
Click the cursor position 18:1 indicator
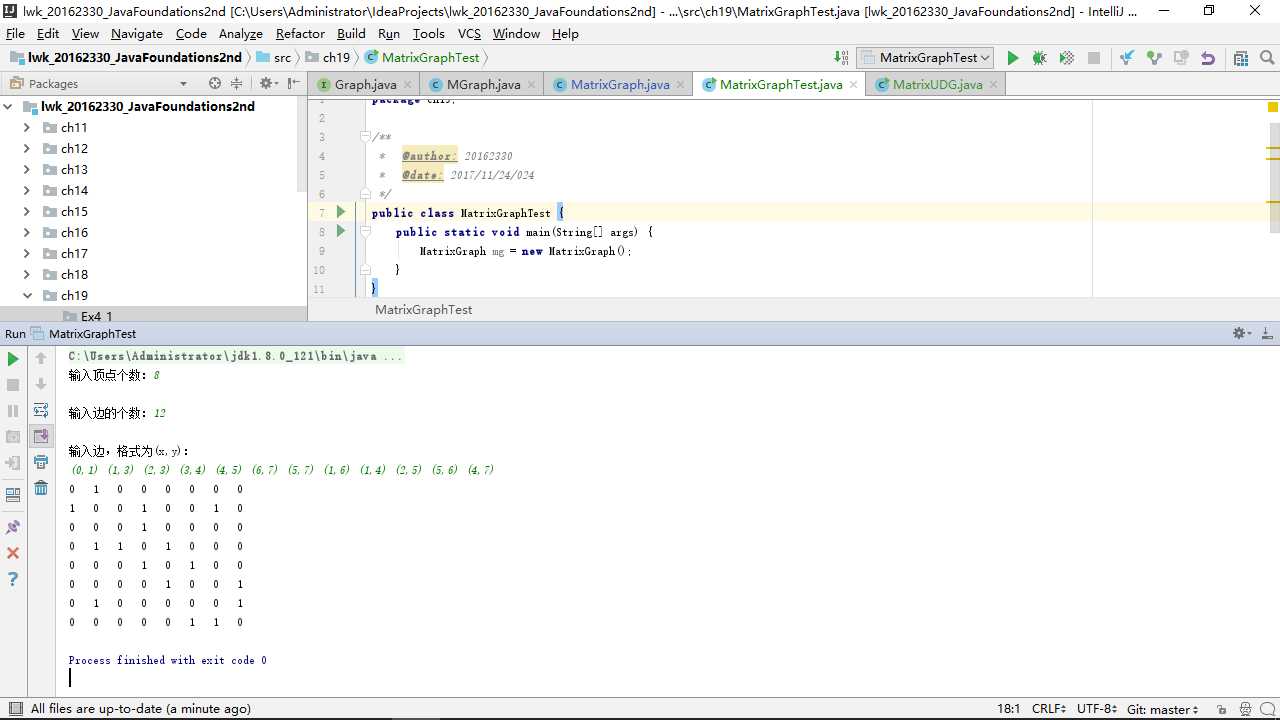(x=1009, y=709)
